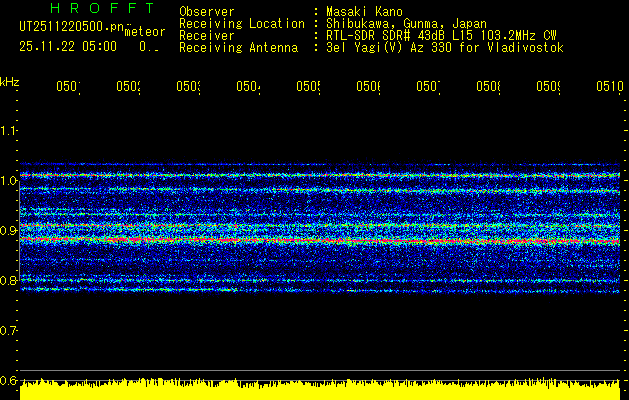Click the 0508 time marker
The height and width of the screenshot is (400, 629).
pos(489,86)
